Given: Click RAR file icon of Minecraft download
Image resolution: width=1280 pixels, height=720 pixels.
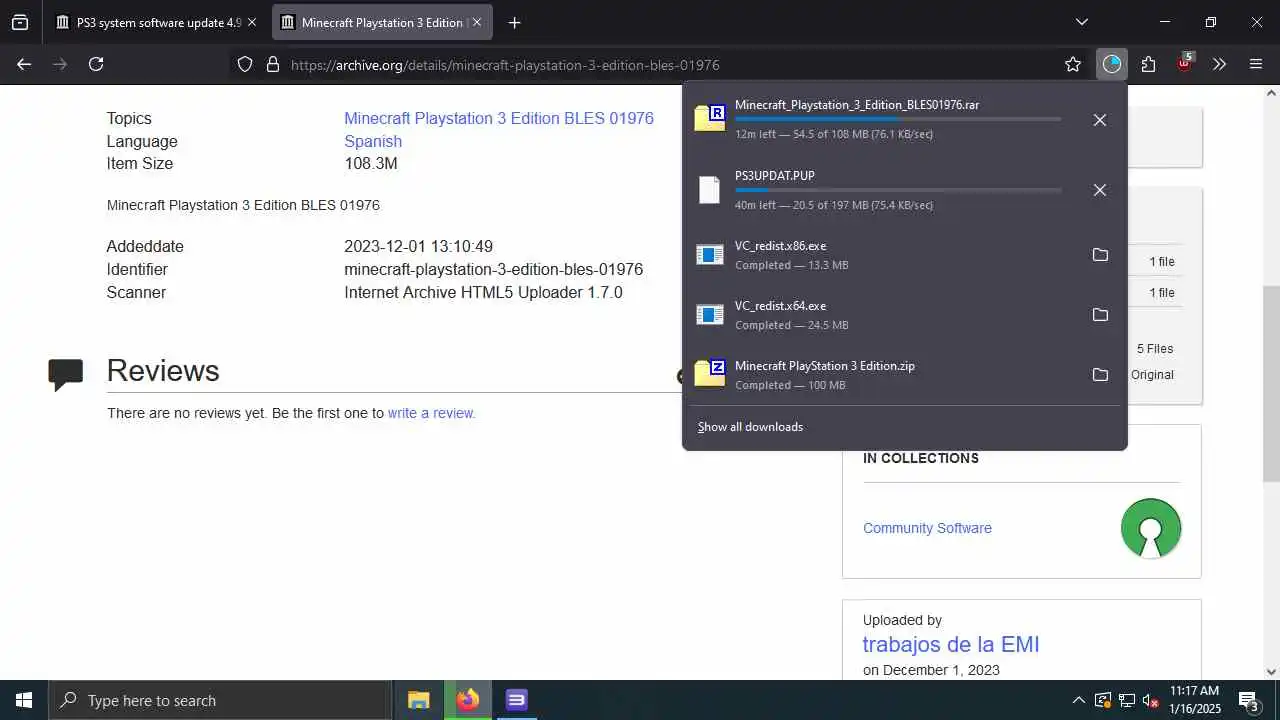Looking at the screenshot, I should (x=710, y=118).
